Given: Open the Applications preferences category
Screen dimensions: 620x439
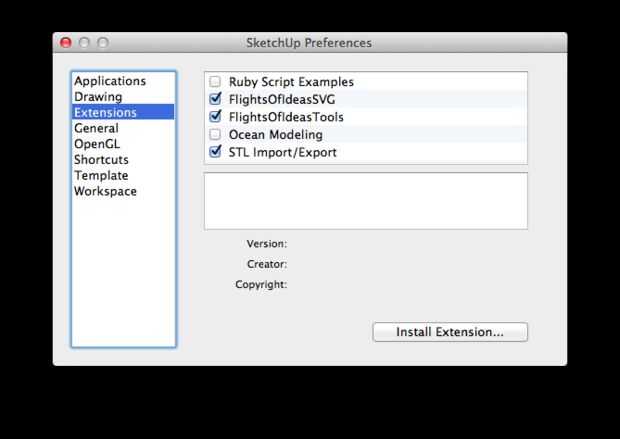Looking at the screenshot, I should (x=110, y=81).
